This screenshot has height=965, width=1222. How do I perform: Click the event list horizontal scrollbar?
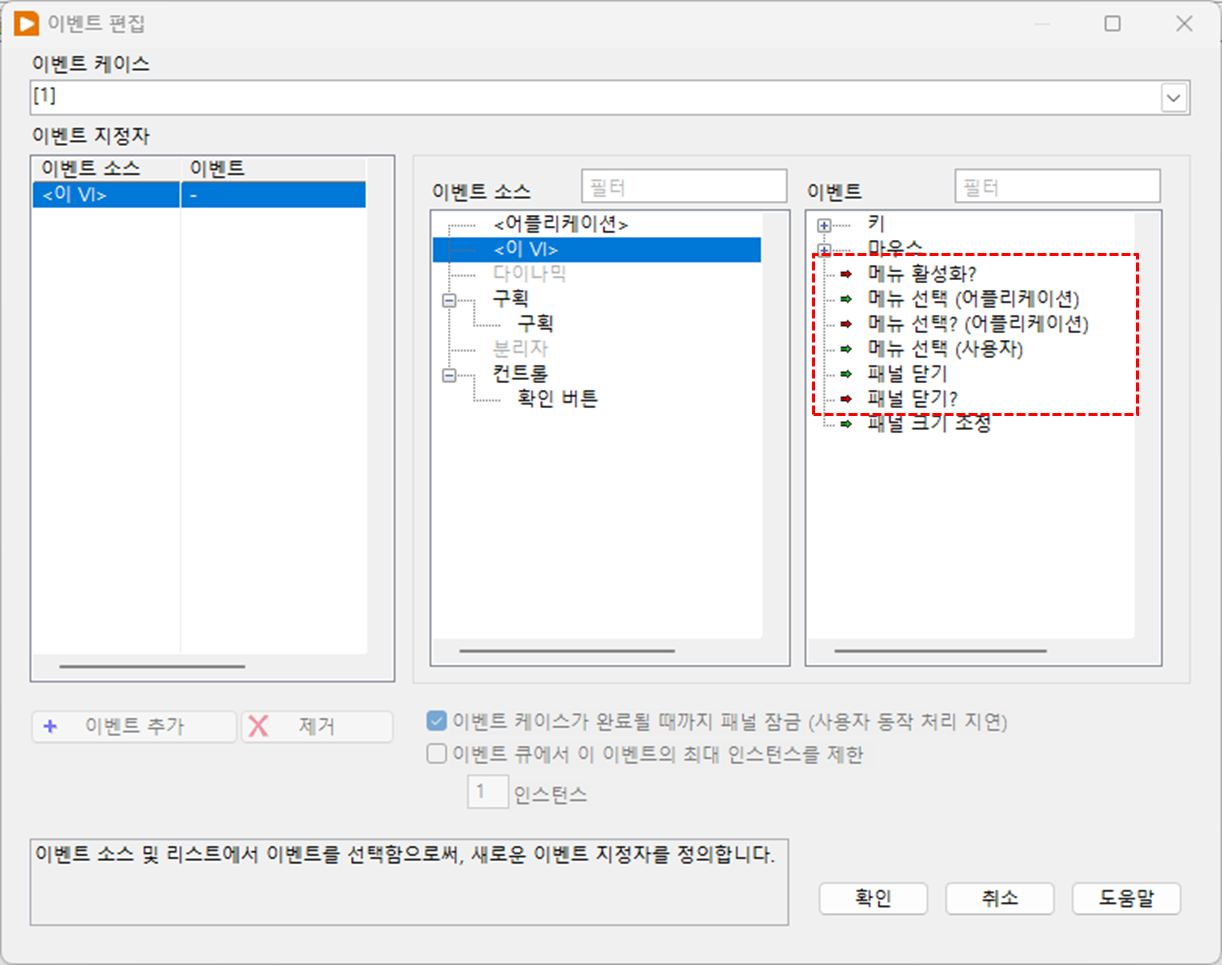click(940, 651)
